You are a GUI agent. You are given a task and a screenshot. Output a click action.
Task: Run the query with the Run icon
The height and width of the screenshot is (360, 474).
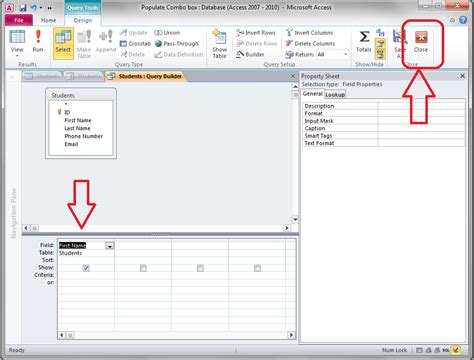(38, 41)
